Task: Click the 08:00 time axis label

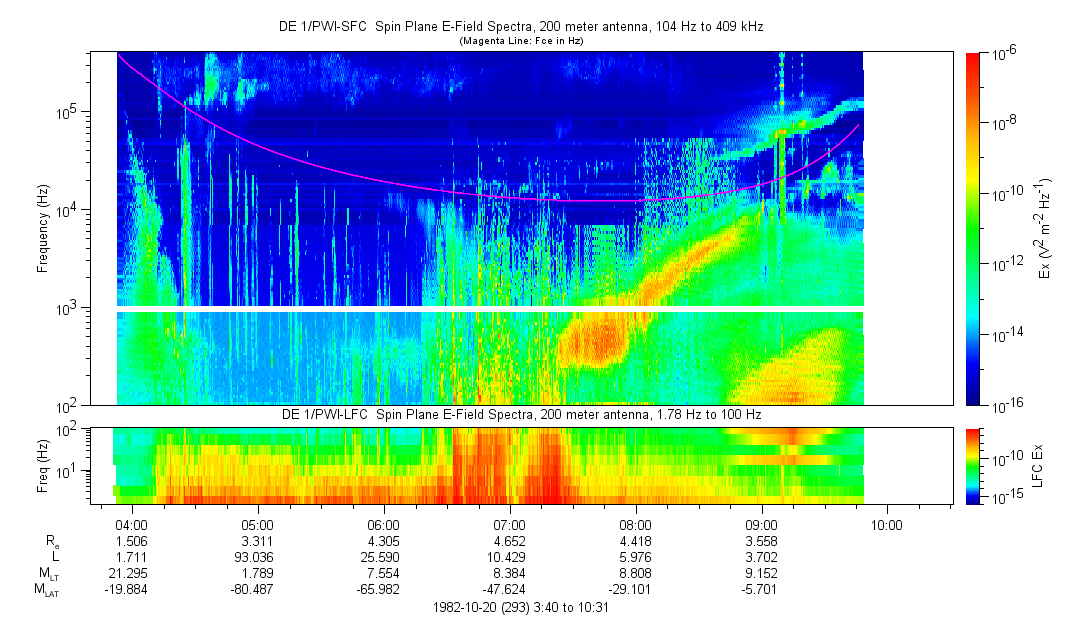Action: (636, 525)
